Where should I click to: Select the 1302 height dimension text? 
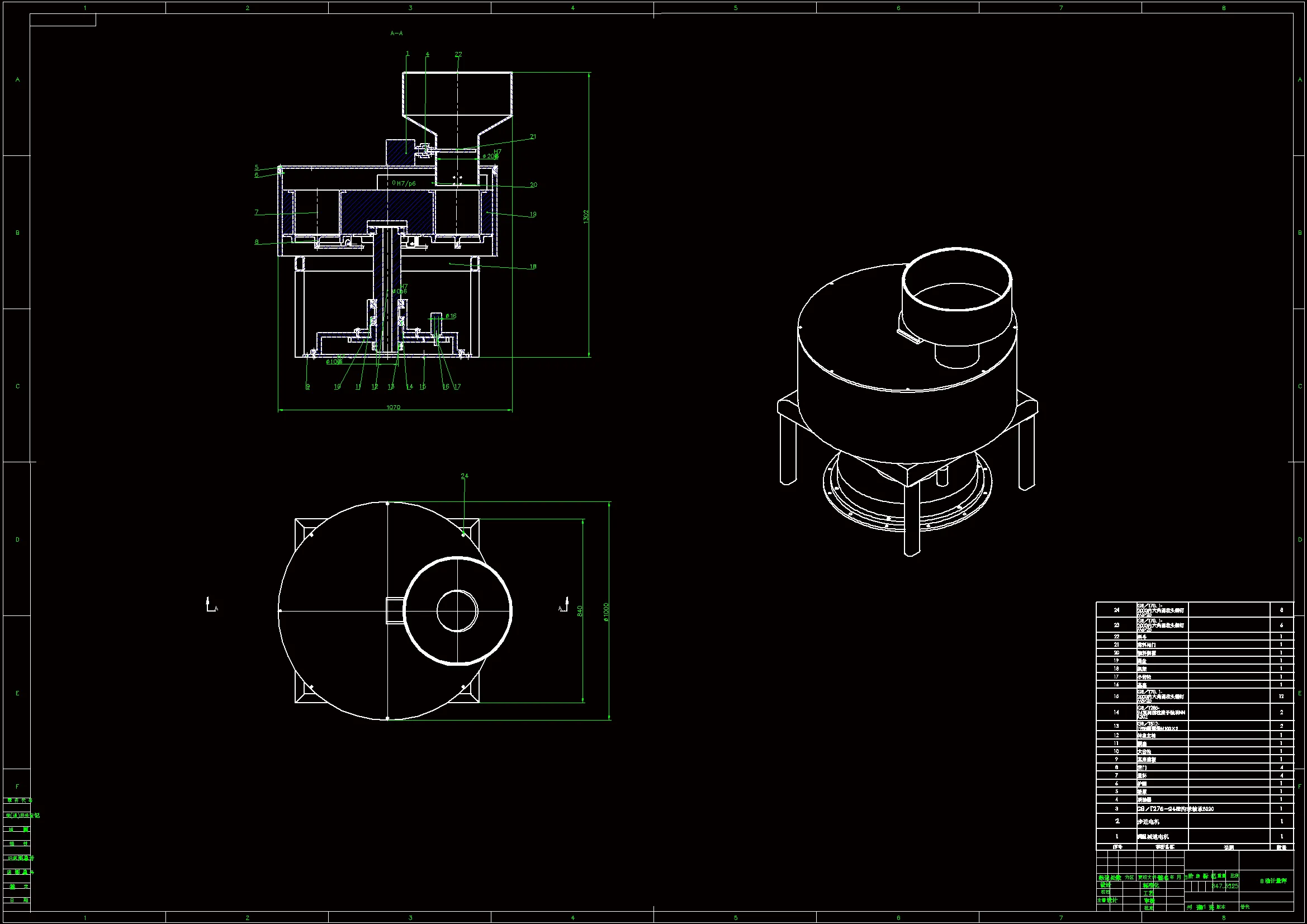(x=586, y=216)
